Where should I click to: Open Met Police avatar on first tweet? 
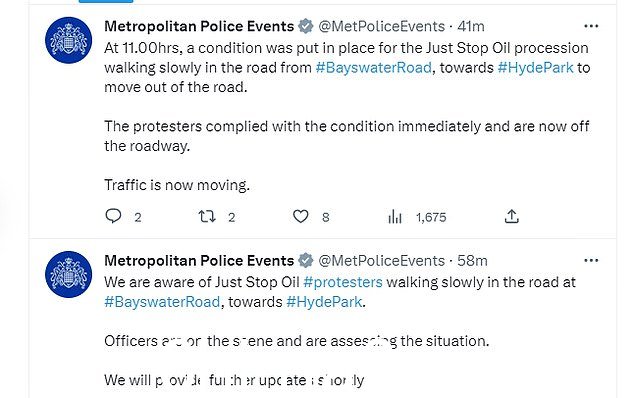click(x=68, y=40)
